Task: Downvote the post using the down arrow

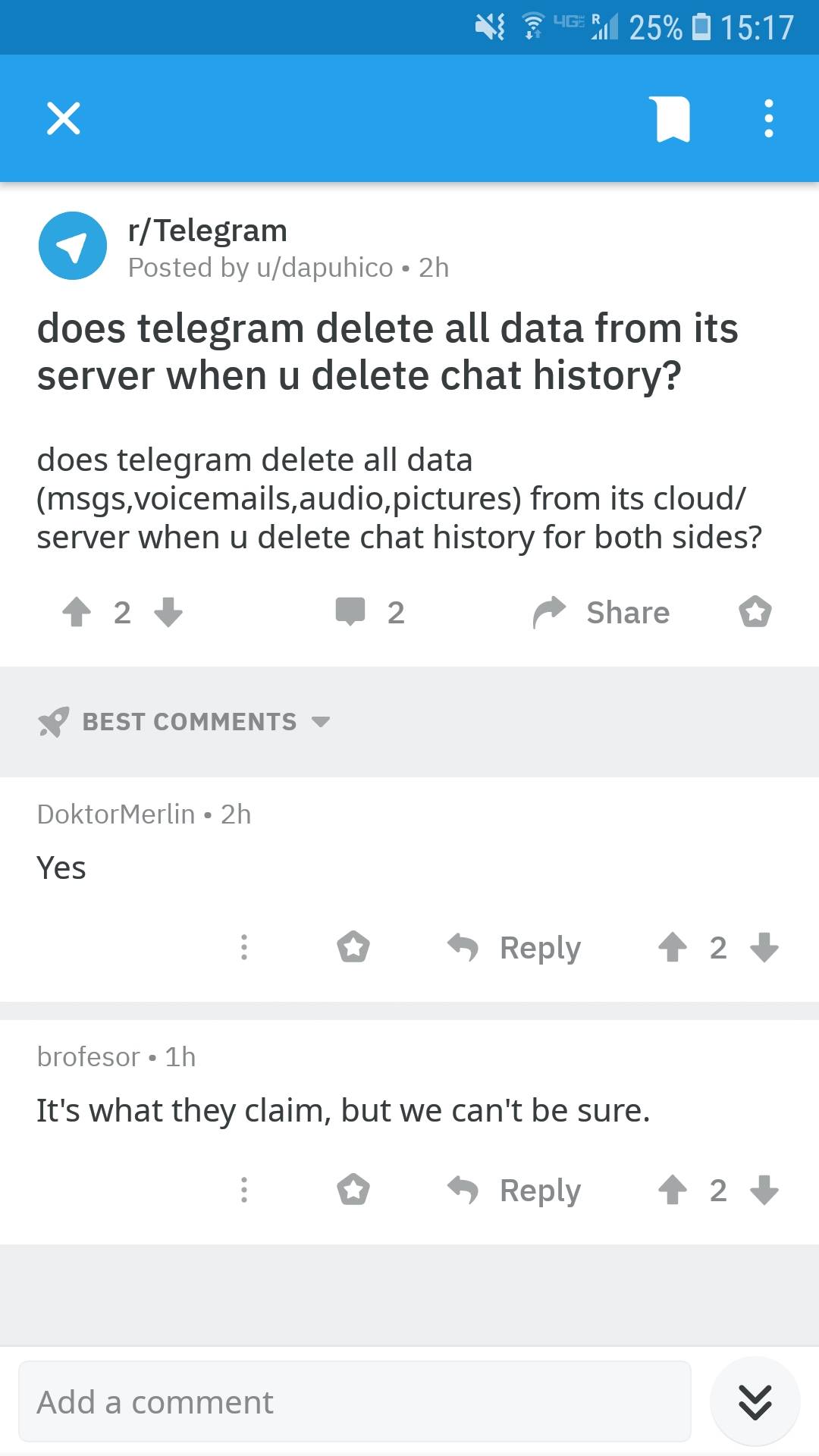Action: tap(170, 611)
